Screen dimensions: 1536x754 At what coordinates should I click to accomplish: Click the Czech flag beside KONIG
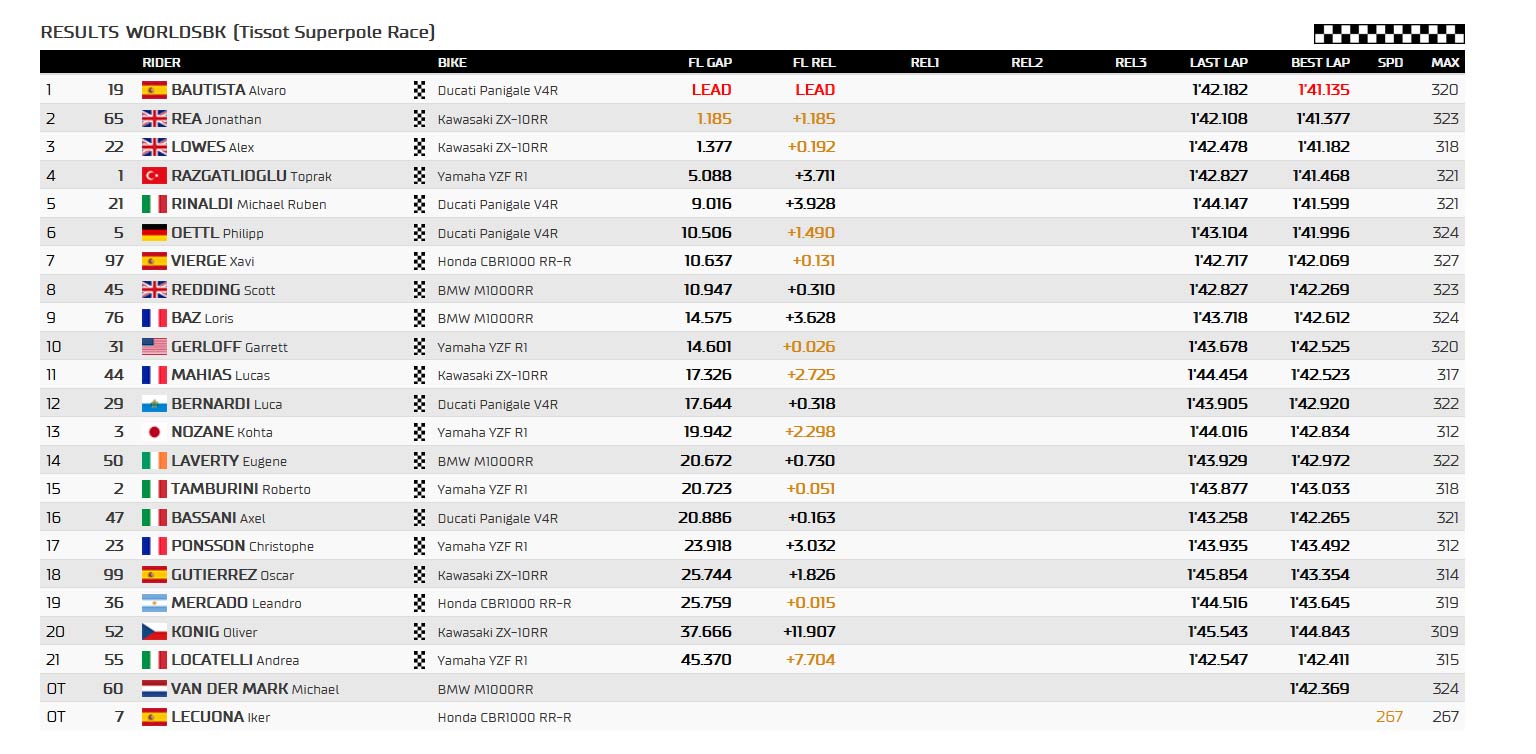(154, 632)
